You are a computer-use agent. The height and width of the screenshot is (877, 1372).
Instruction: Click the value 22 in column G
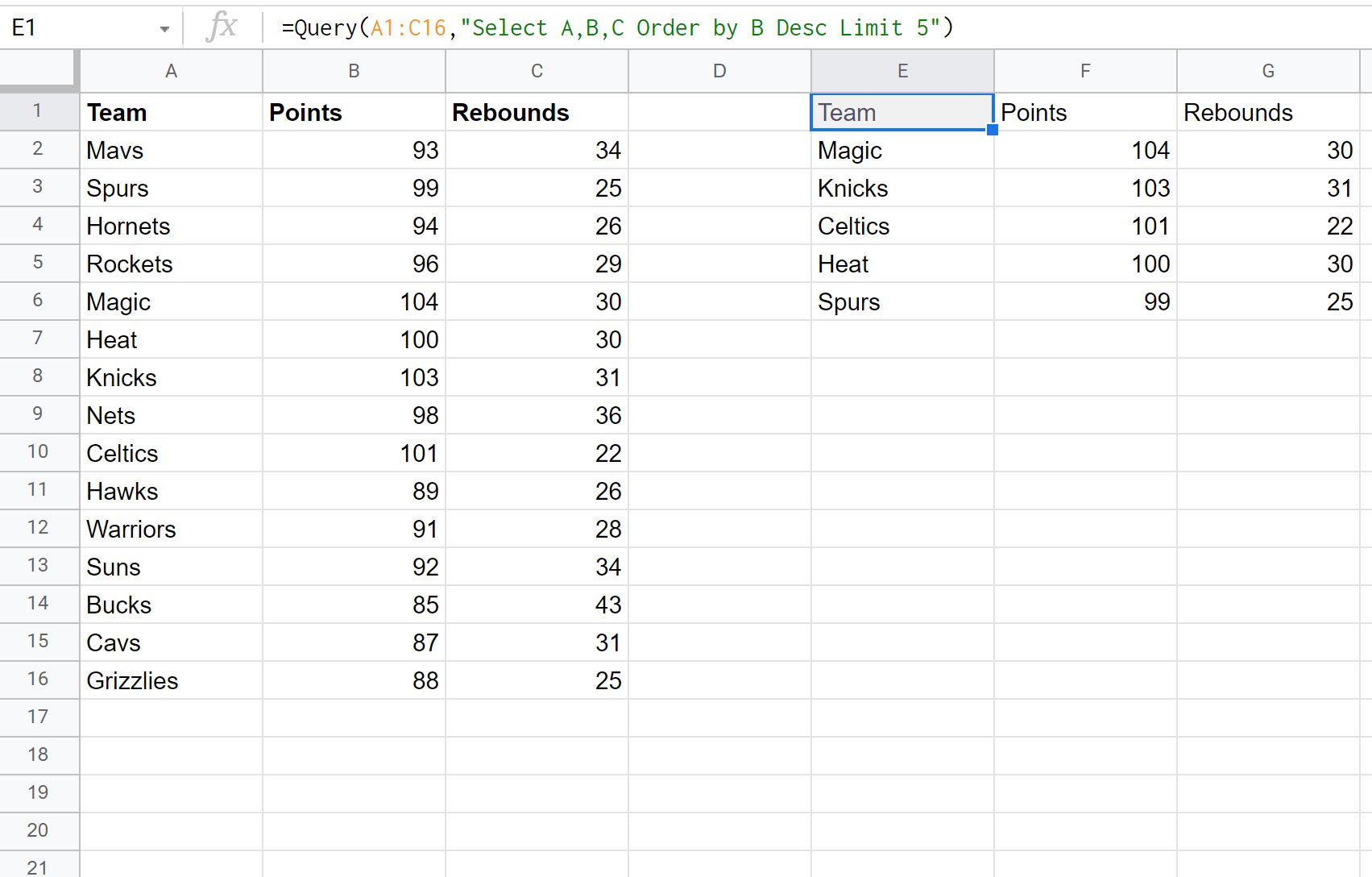tap(1269, 226)
